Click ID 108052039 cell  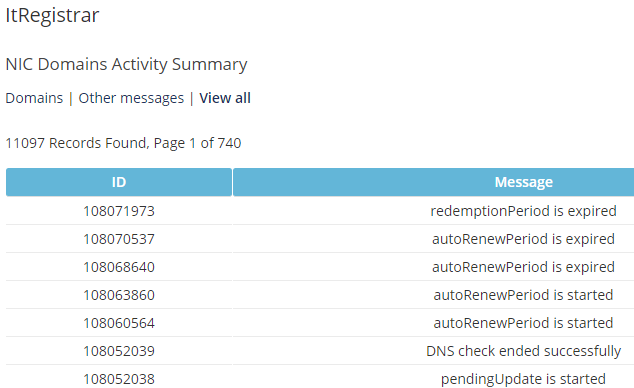point(119,351)
